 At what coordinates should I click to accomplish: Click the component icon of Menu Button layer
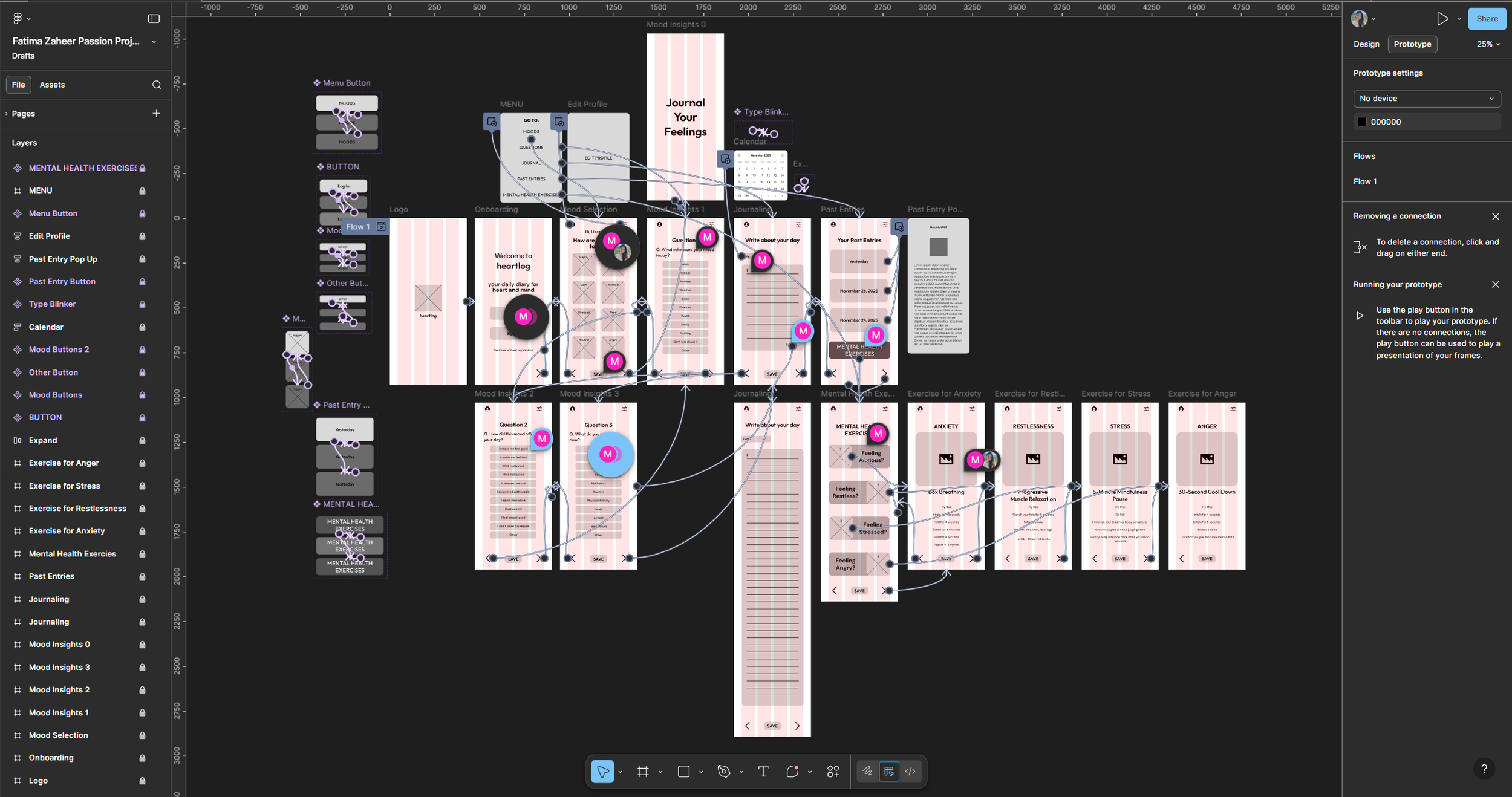(18, 213)
